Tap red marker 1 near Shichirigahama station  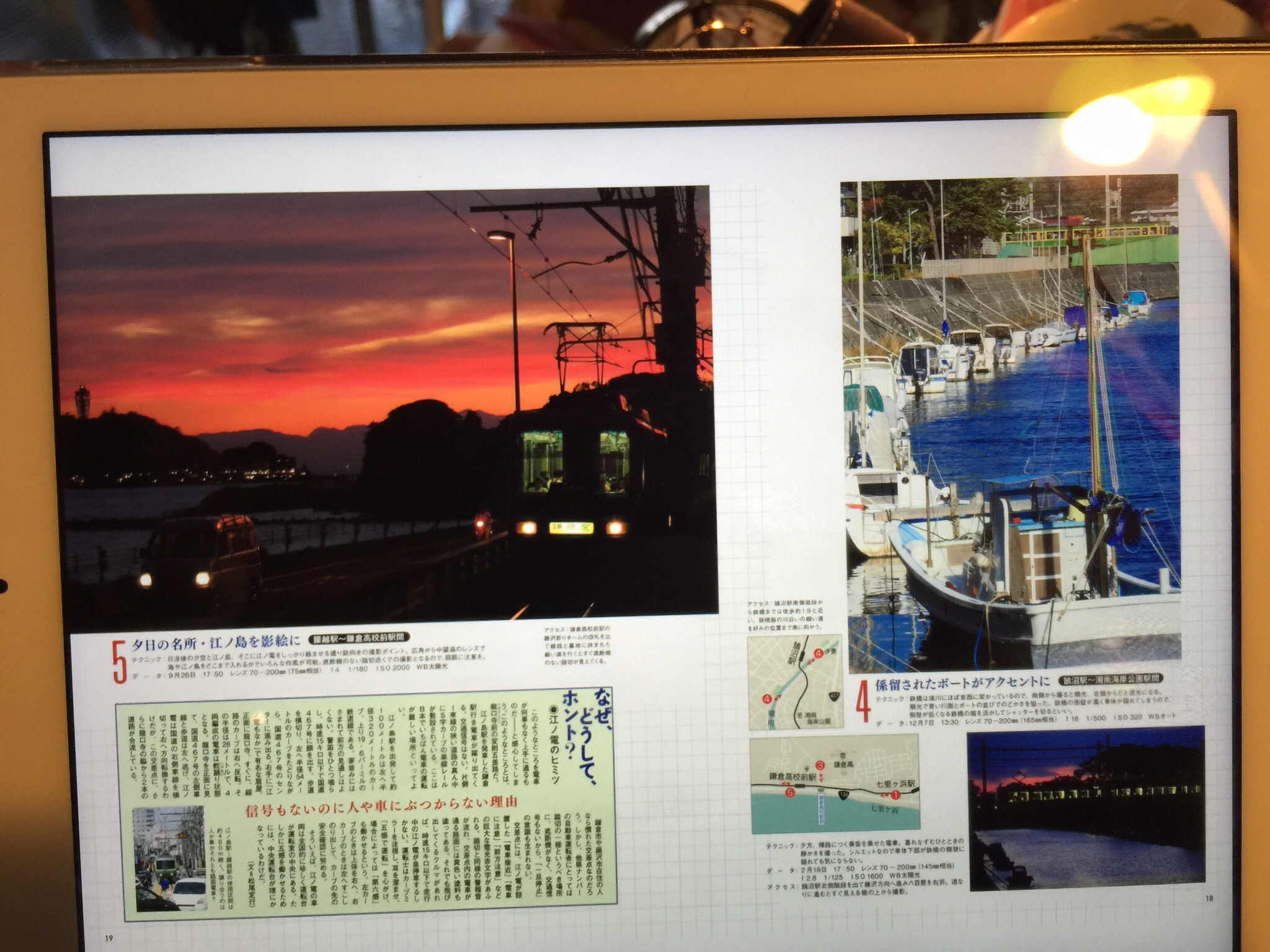coord(895,795)
